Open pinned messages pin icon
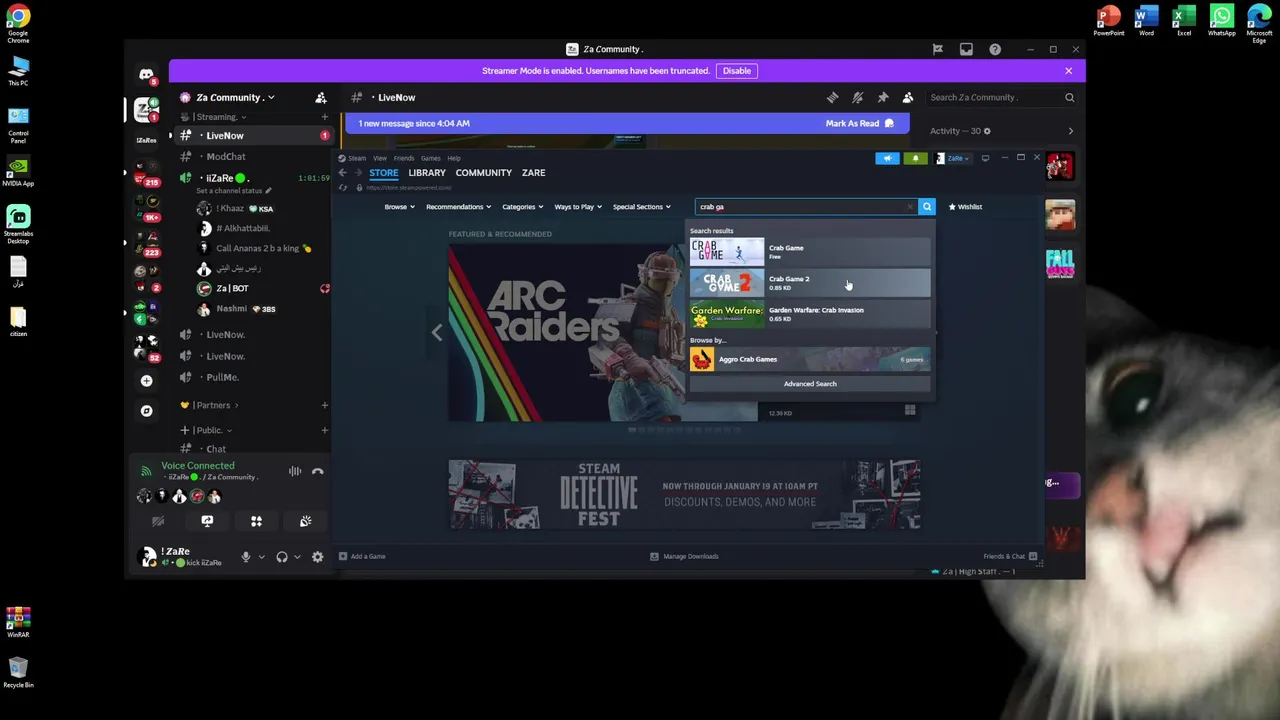1280x720 pixels. tap(883, 97)
